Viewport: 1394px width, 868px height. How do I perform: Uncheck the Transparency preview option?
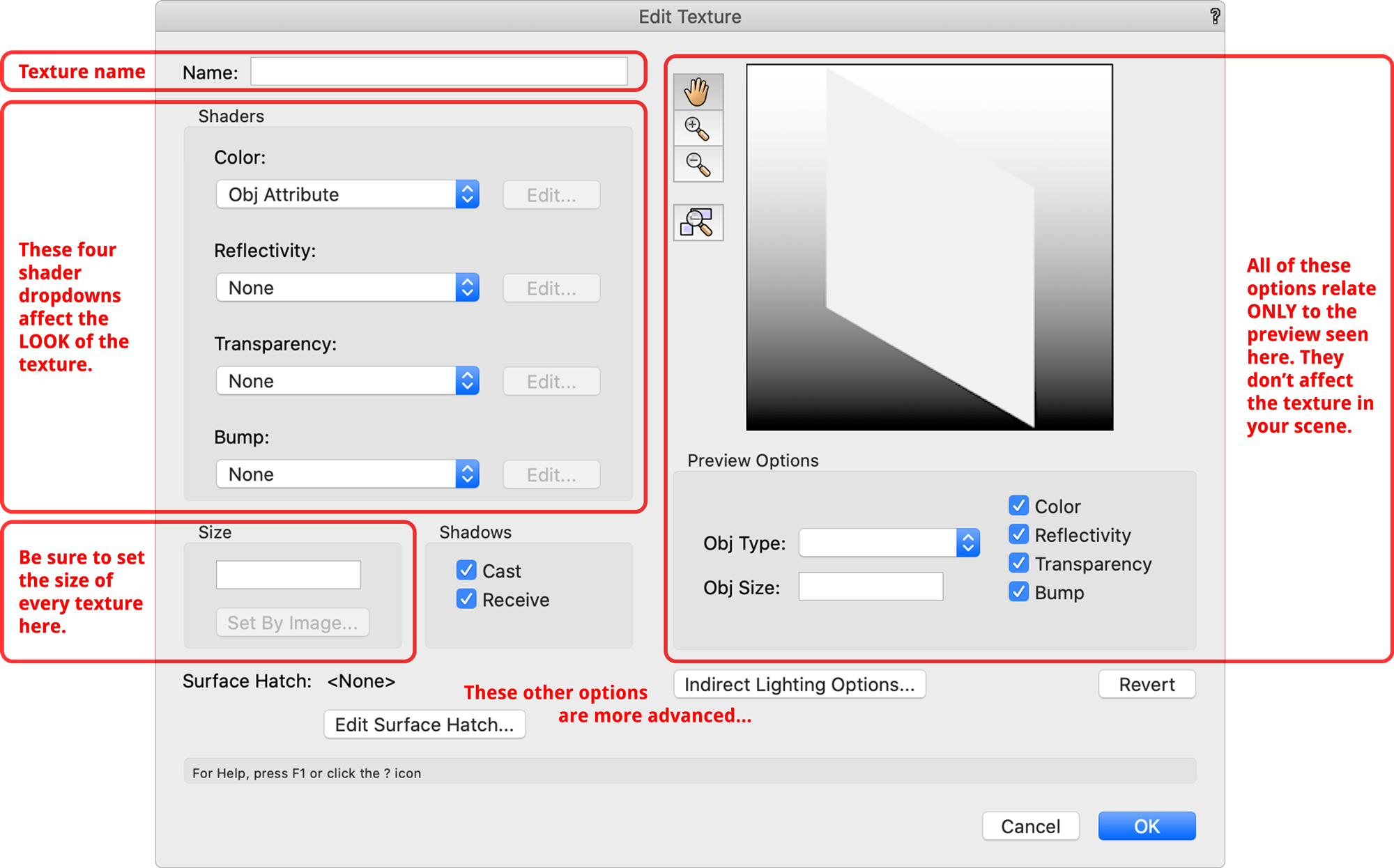pos(1018,563)
